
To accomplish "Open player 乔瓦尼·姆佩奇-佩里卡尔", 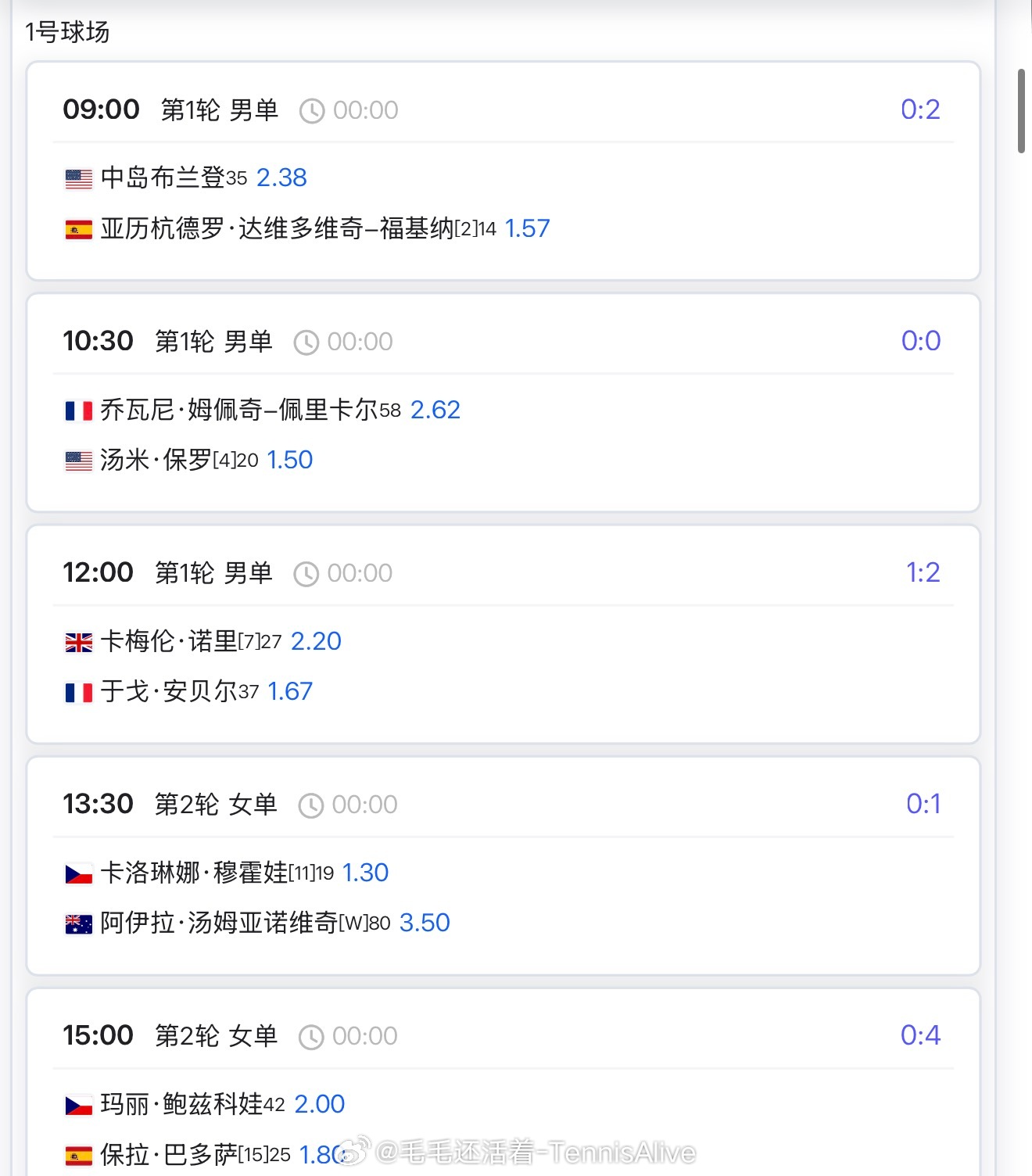I will click(x=239, y=410).
